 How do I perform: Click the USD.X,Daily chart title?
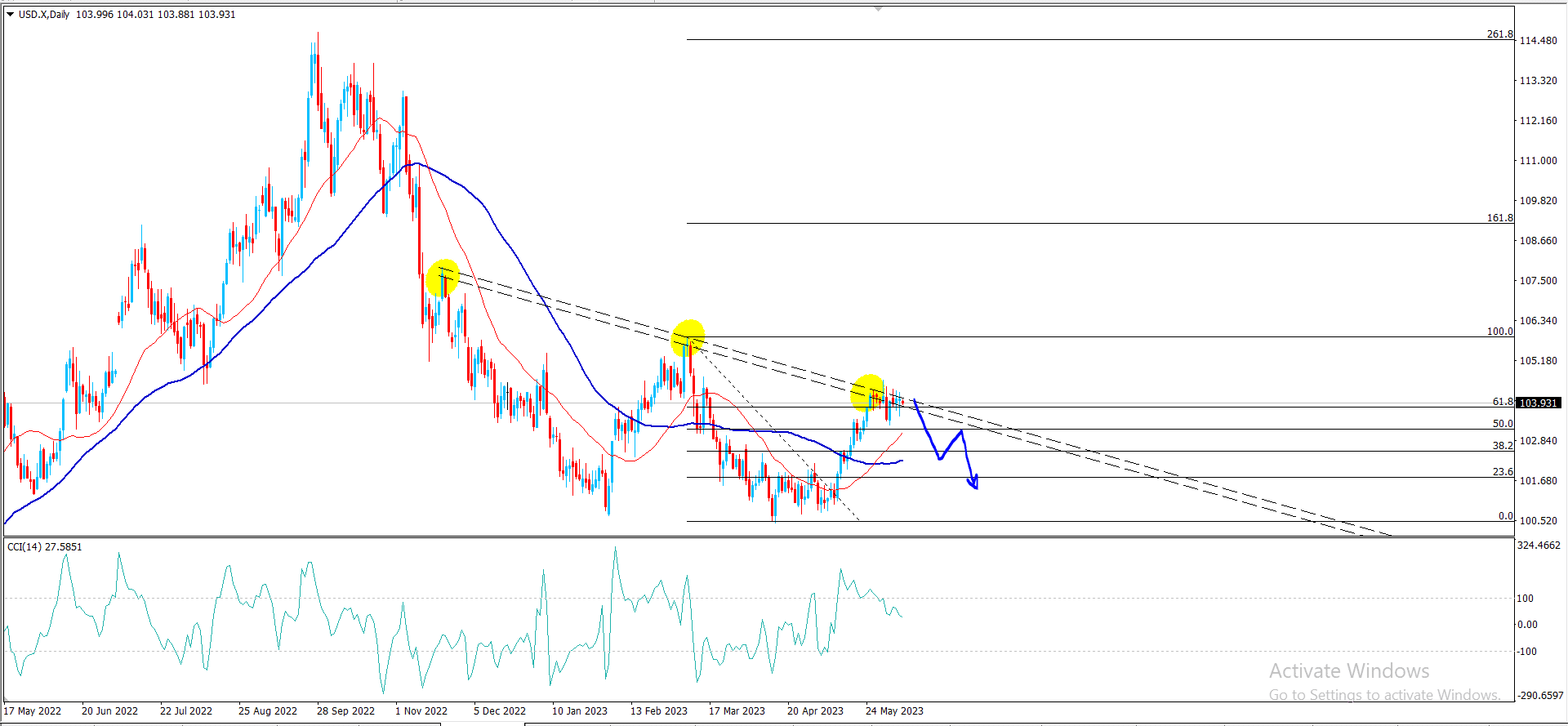point(44,15)
